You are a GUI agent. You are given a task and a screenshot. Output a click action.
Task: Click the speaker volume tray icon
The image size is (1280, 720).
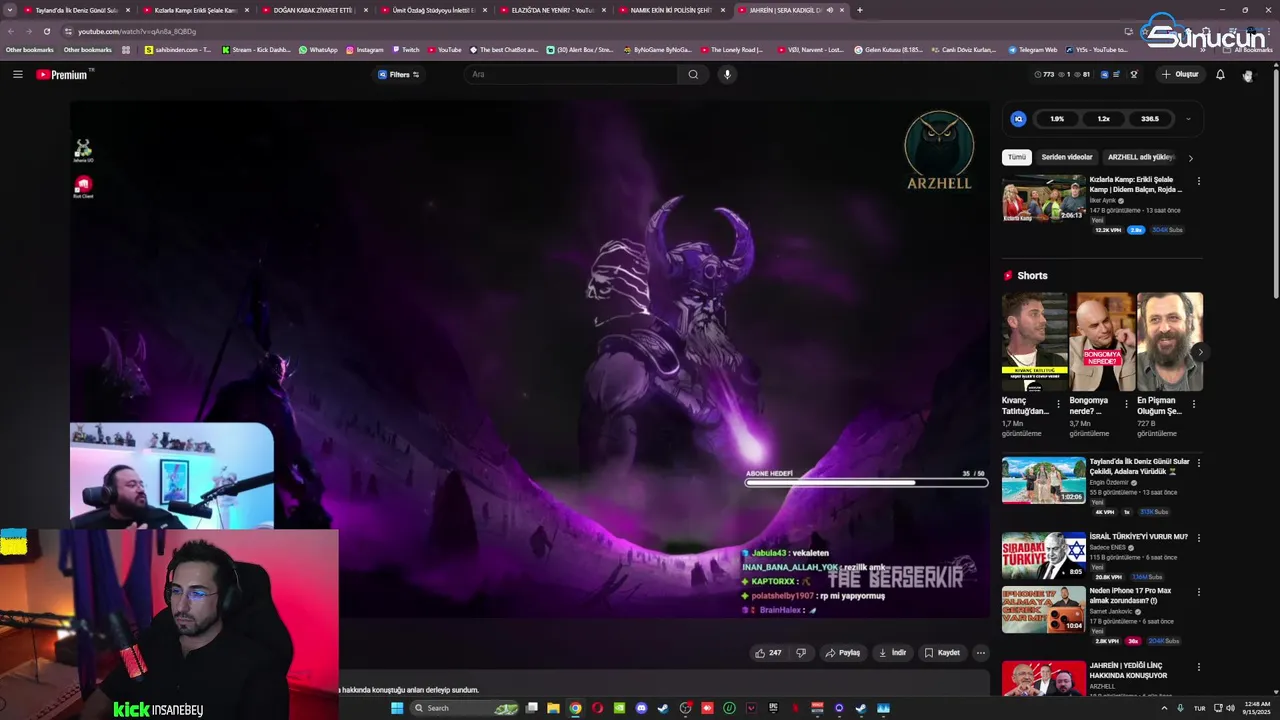pyautogui.click(x=1230, y=708)
